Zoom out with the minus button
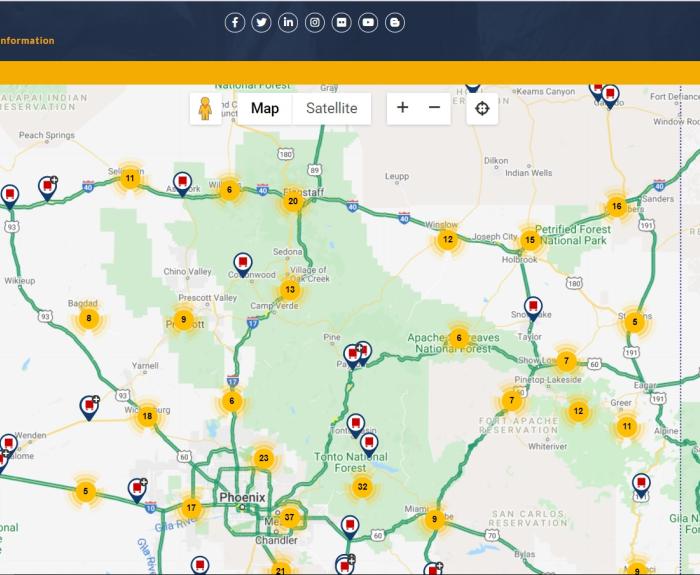Image resolution: width=700 pixels, height=575 pixels. (x=434, y=108)
